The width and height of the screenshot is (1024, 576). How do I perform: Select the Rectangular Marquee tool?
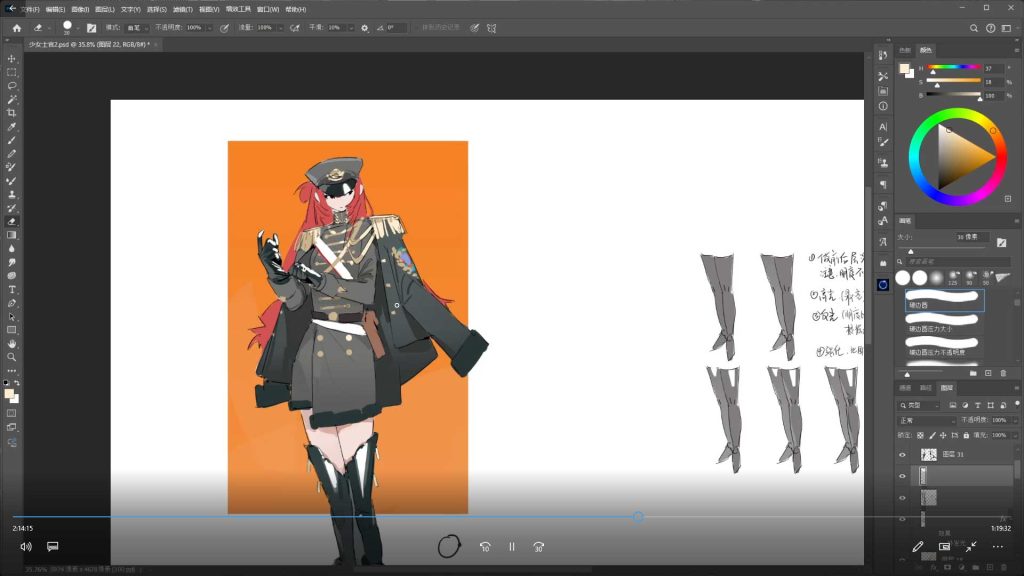click(x=12, y=72)
